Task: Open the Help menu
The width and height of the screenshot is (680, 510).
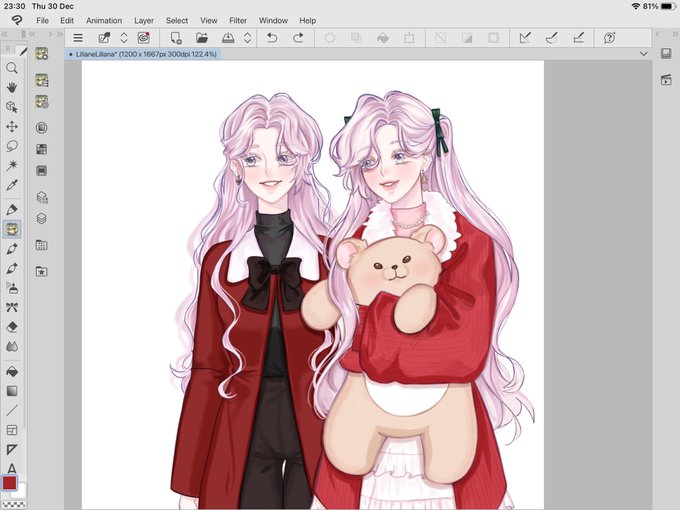Action: click(x=307, y=20)
